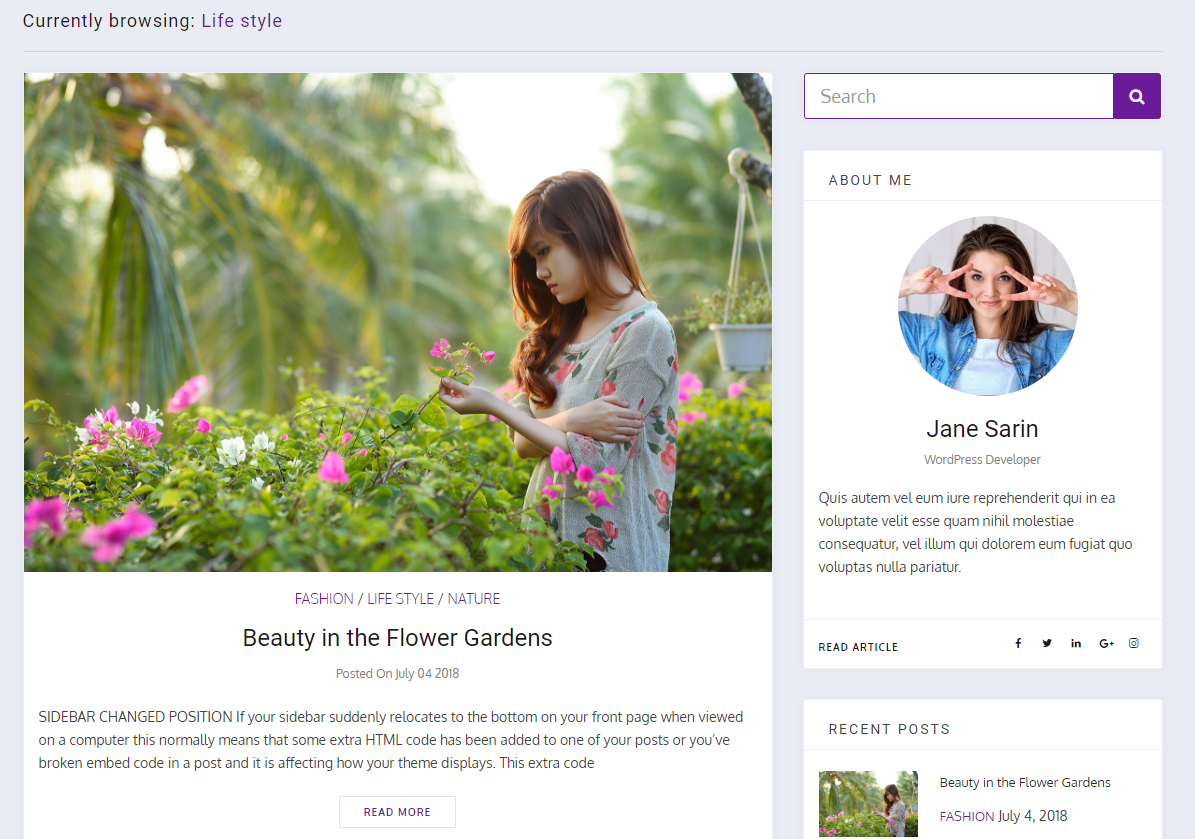Focus the Search input field
This screenshot has width=1195, height=839.
coord(959,96)
